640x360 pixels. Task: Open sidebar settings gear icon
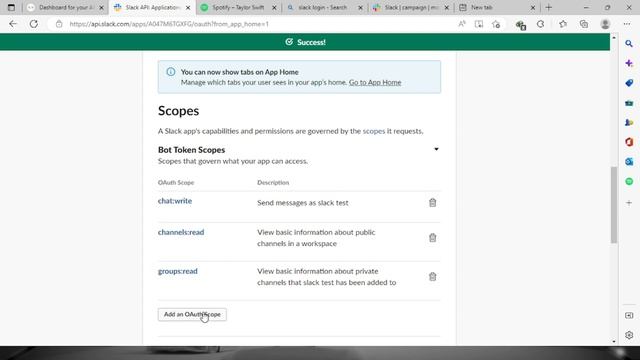[x=629, y=335]
